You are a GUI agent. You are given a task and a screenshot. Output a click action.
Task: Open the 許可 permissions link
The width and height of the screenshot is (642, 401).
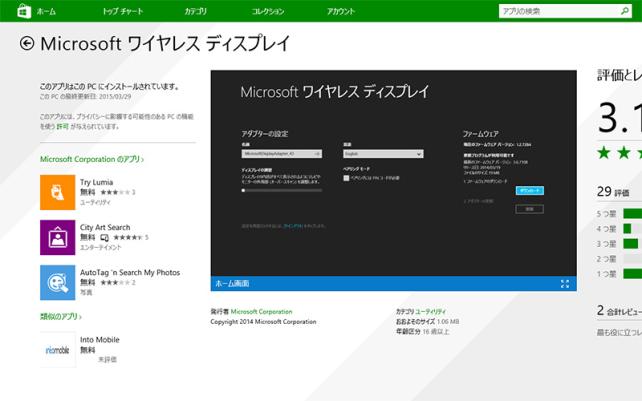tap(62, 127)
